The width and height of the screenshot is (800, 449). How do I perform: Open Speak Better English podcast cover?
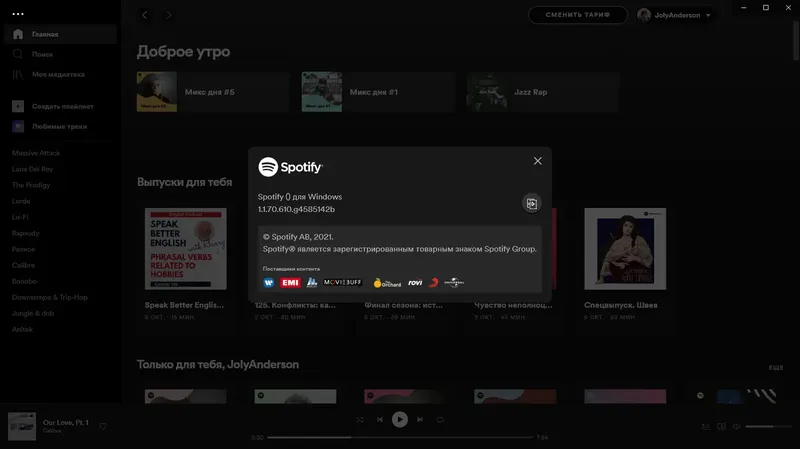pos(186,249)
